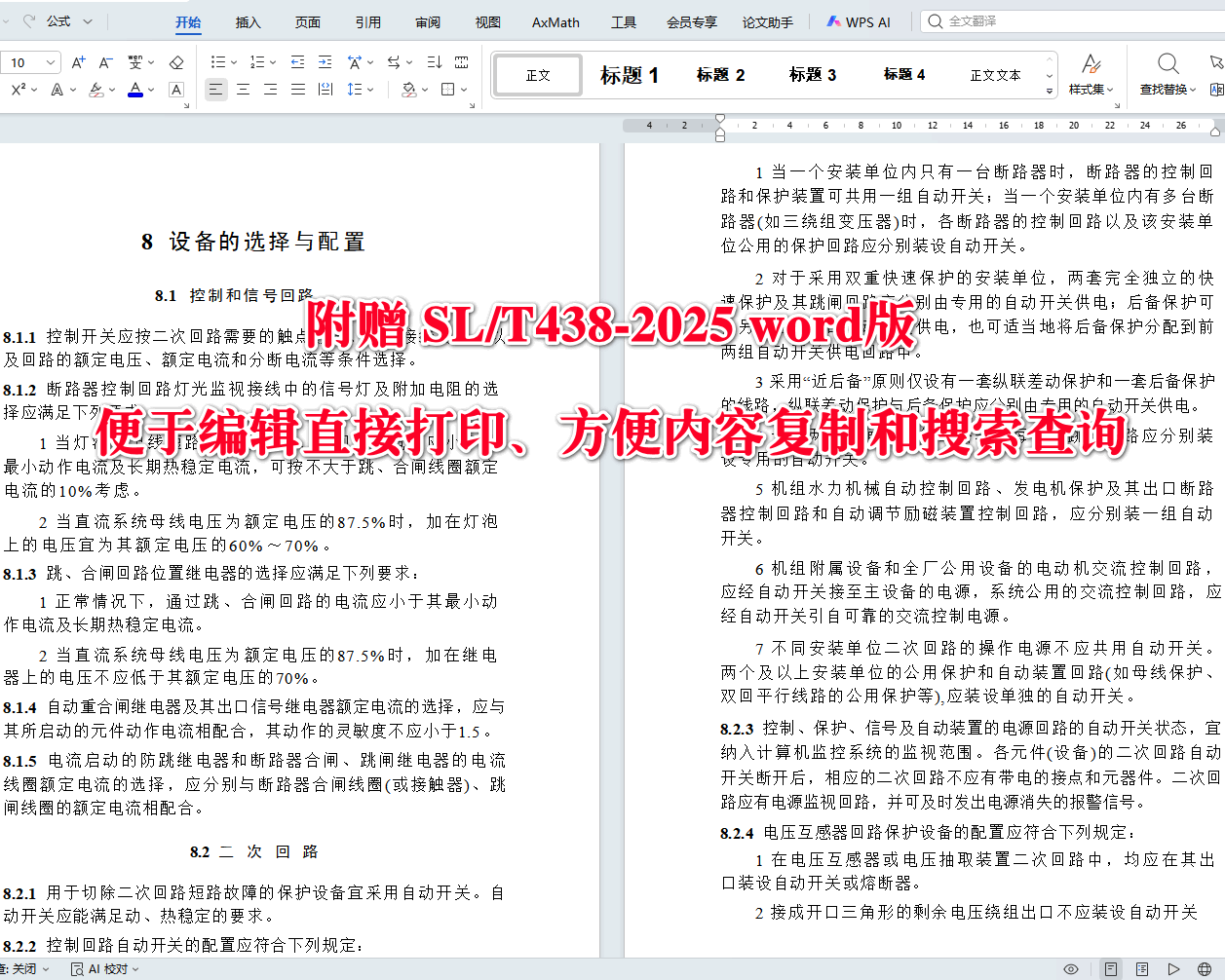This screenshot has height=980, width=1225.
Task: Open font dialog launcher arrow
Action: (189, 104)
